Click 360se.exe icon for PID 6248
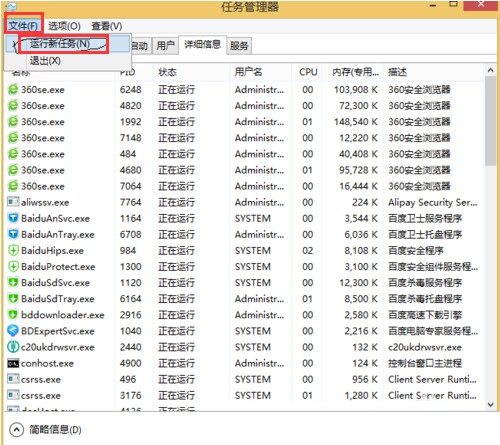This screenshot has height=445, width=500. pos(13,89)
